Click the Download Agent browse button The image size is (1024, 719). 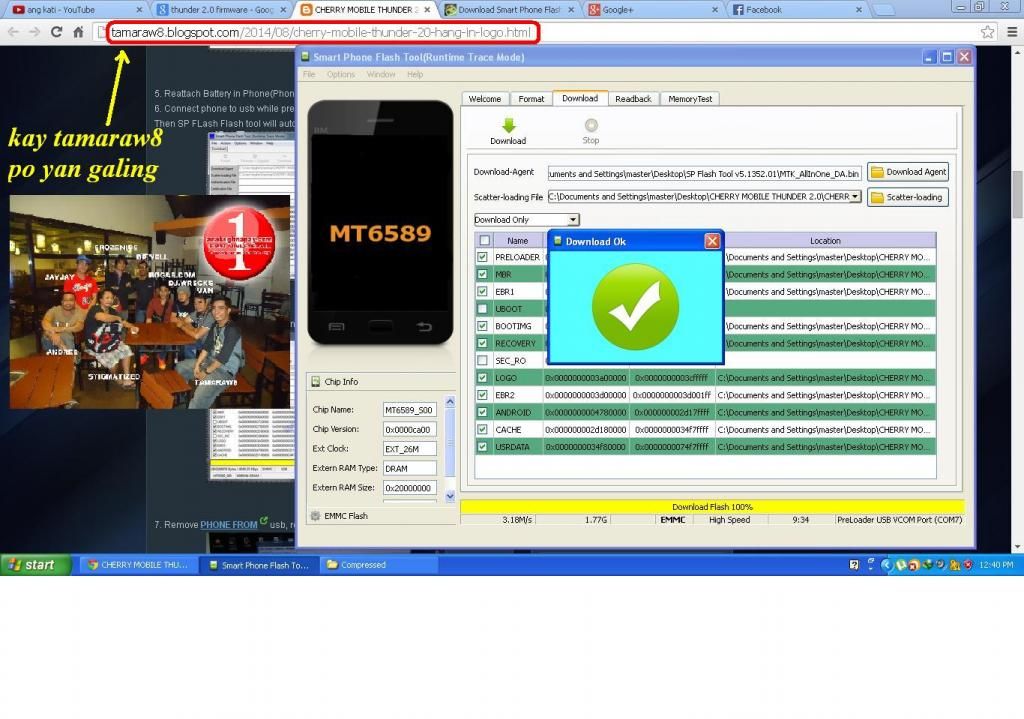tap(908, 172)
